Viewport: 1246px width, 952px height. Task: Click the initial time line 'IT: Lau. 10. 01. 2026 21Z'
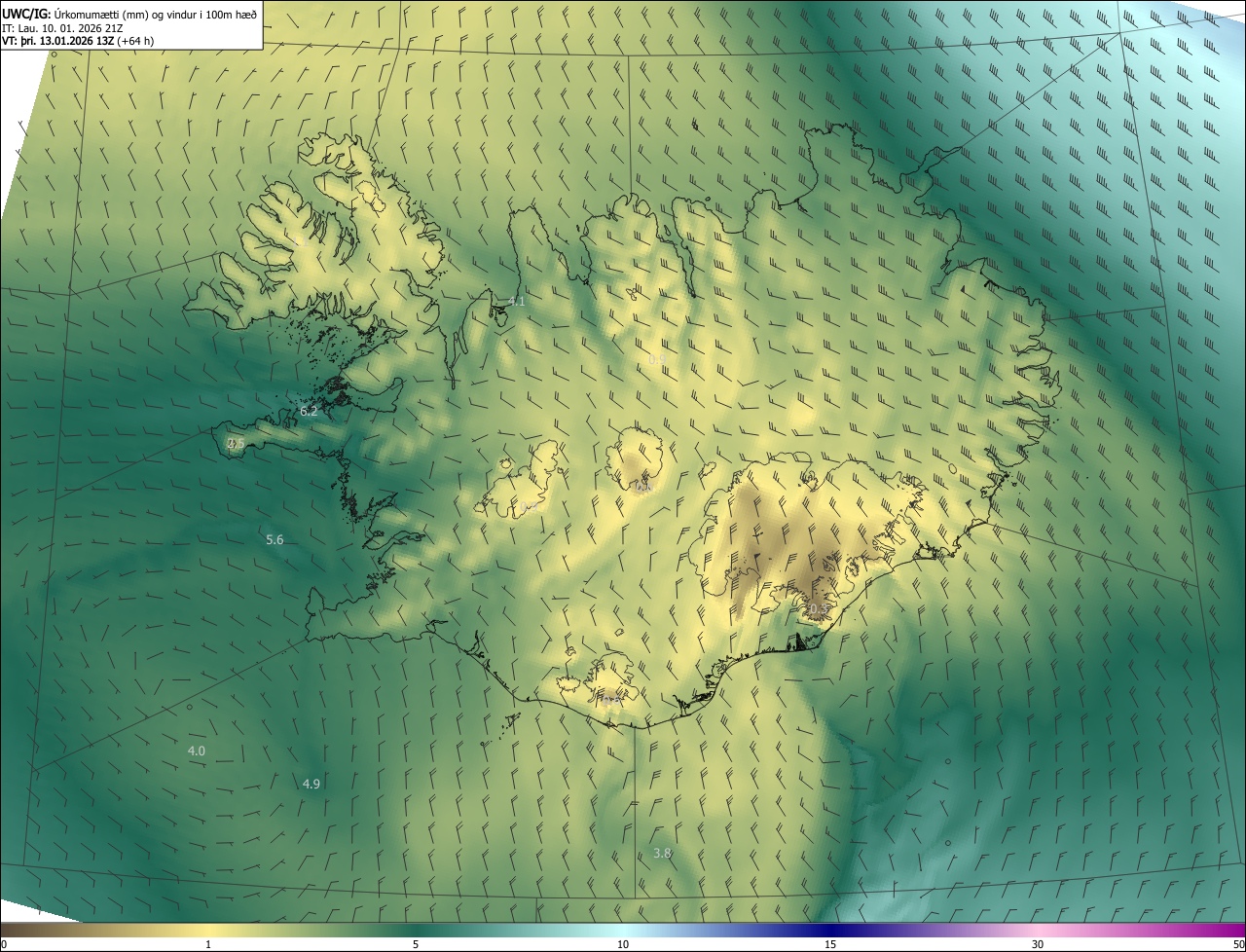[62, 28]
